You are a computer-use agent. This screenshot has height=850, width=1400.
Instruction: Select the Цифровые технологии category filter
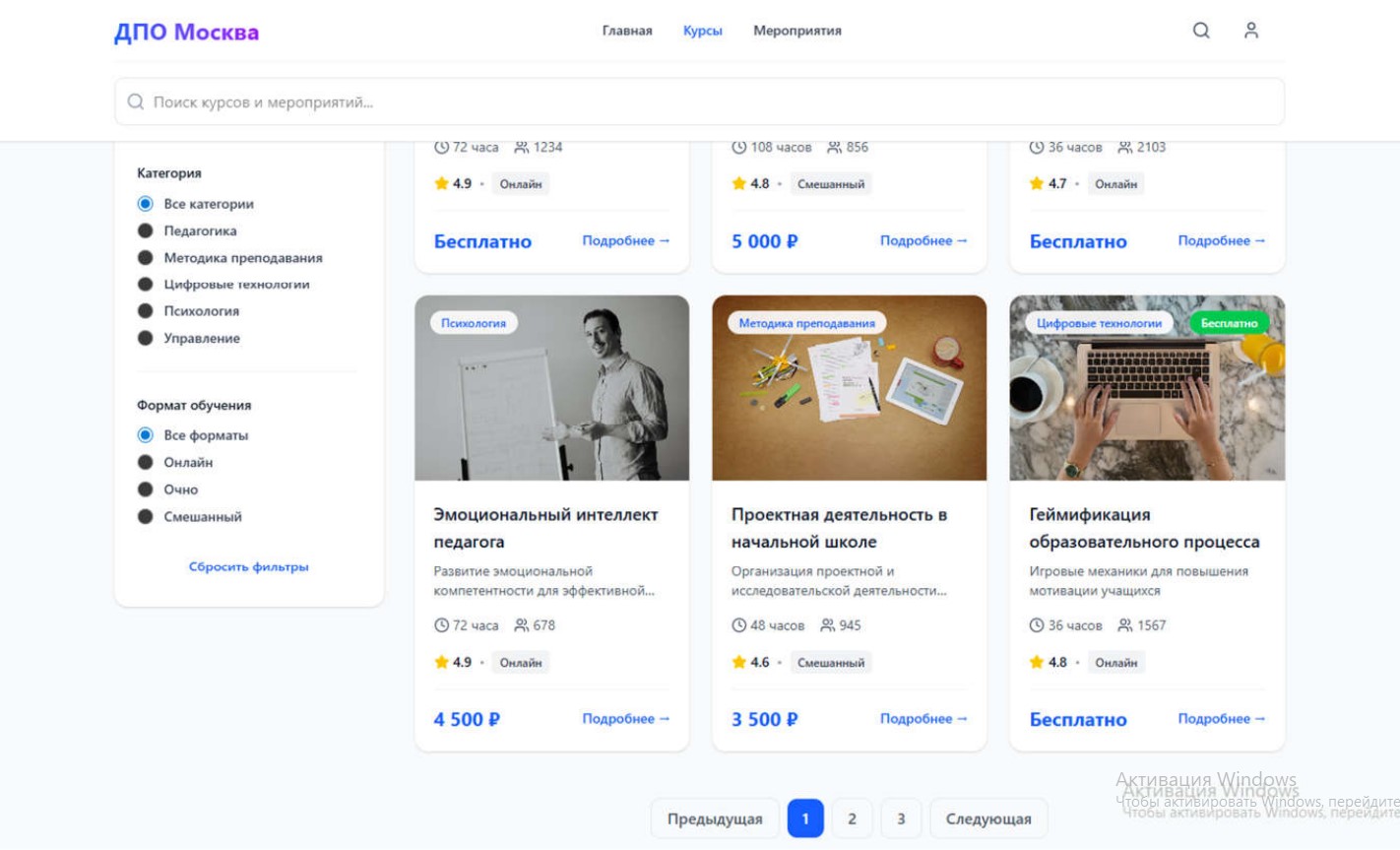(x=146, y=285)
